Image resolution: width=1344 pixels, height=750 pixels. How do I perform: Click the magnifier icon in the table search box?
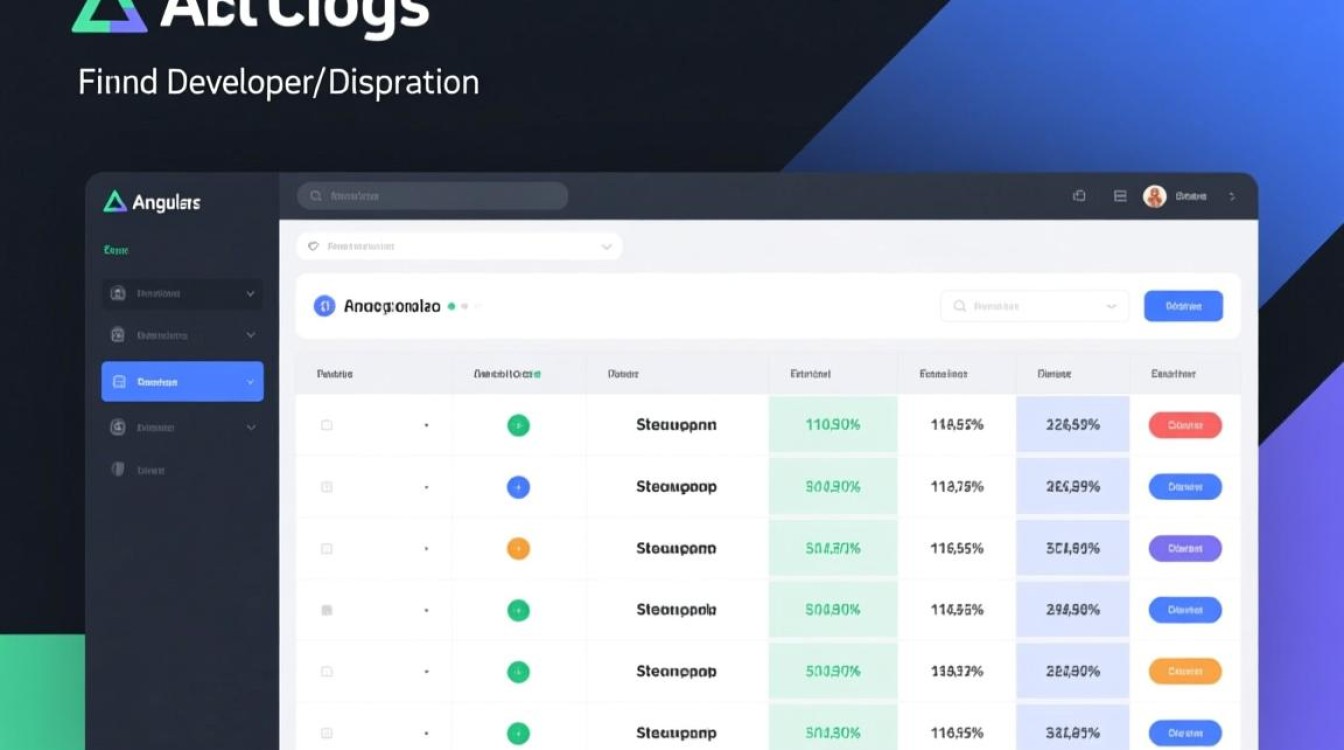[x=958, y=306]
